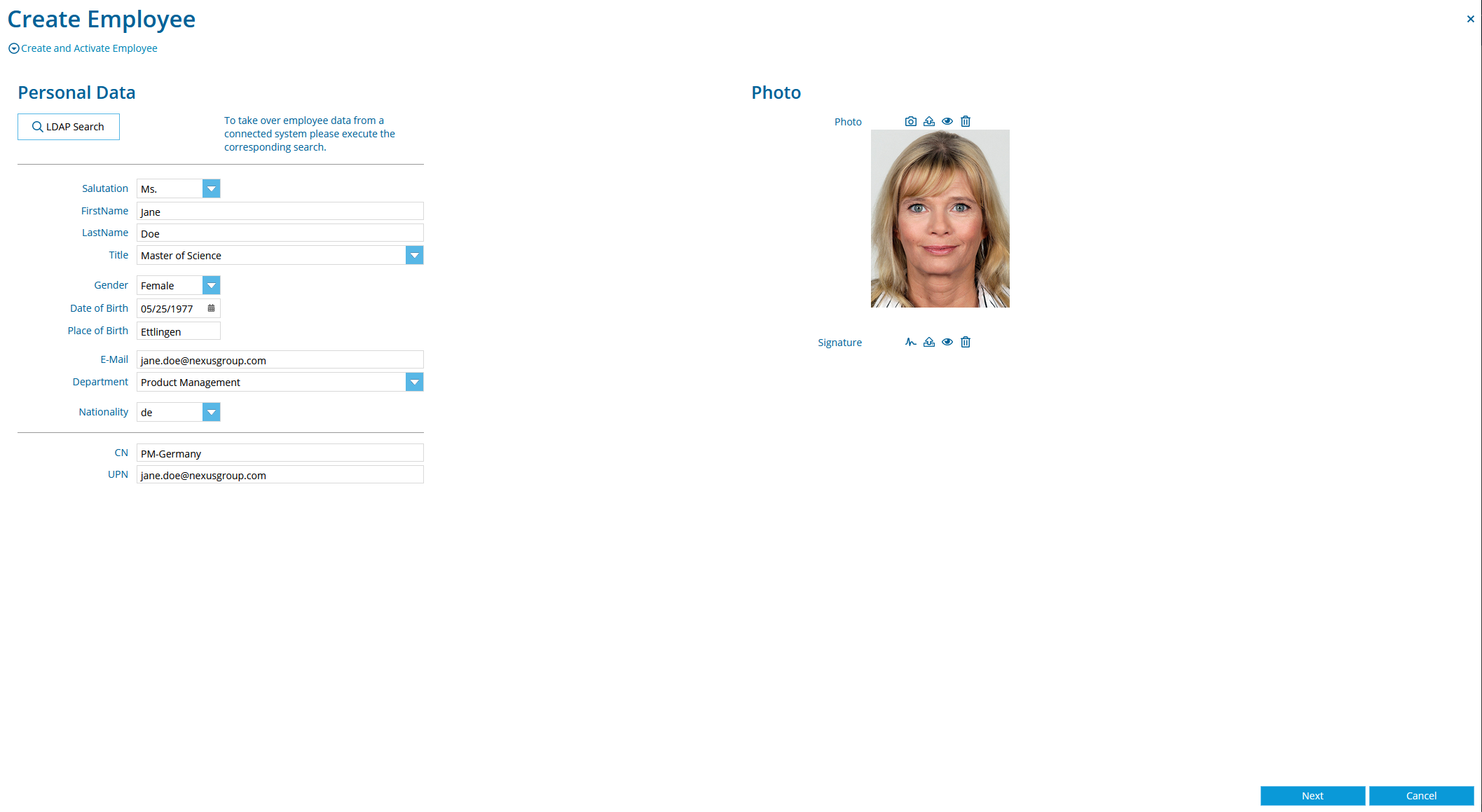Select the Nationality dropdown
This screenshot has width=1482, height=812.
[212, 411]
